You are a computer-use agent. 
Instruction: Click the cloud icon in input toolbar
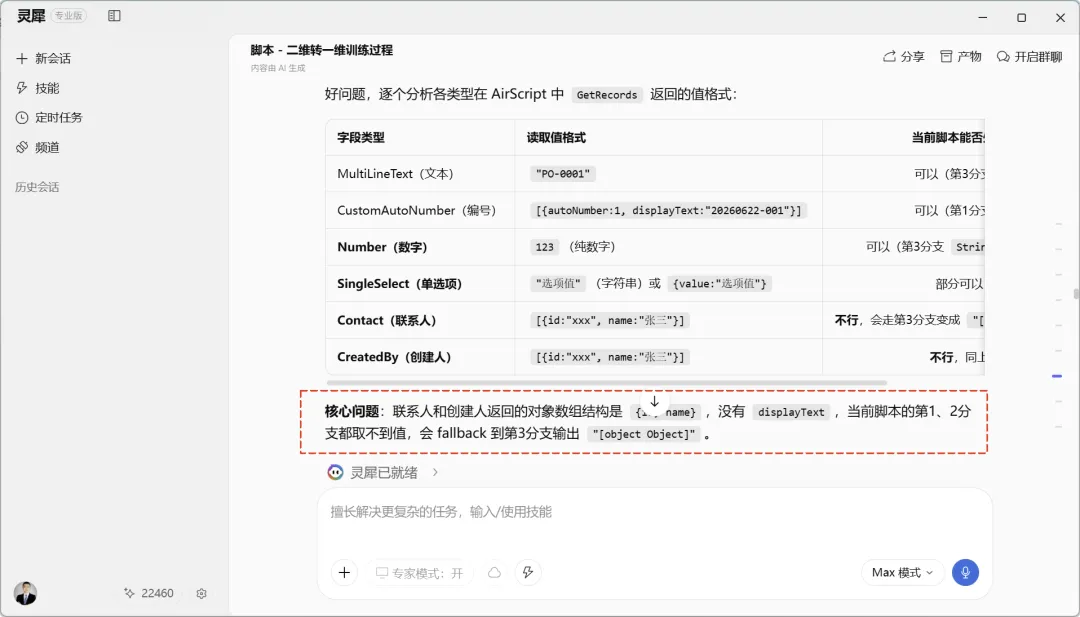coord(495,573)
